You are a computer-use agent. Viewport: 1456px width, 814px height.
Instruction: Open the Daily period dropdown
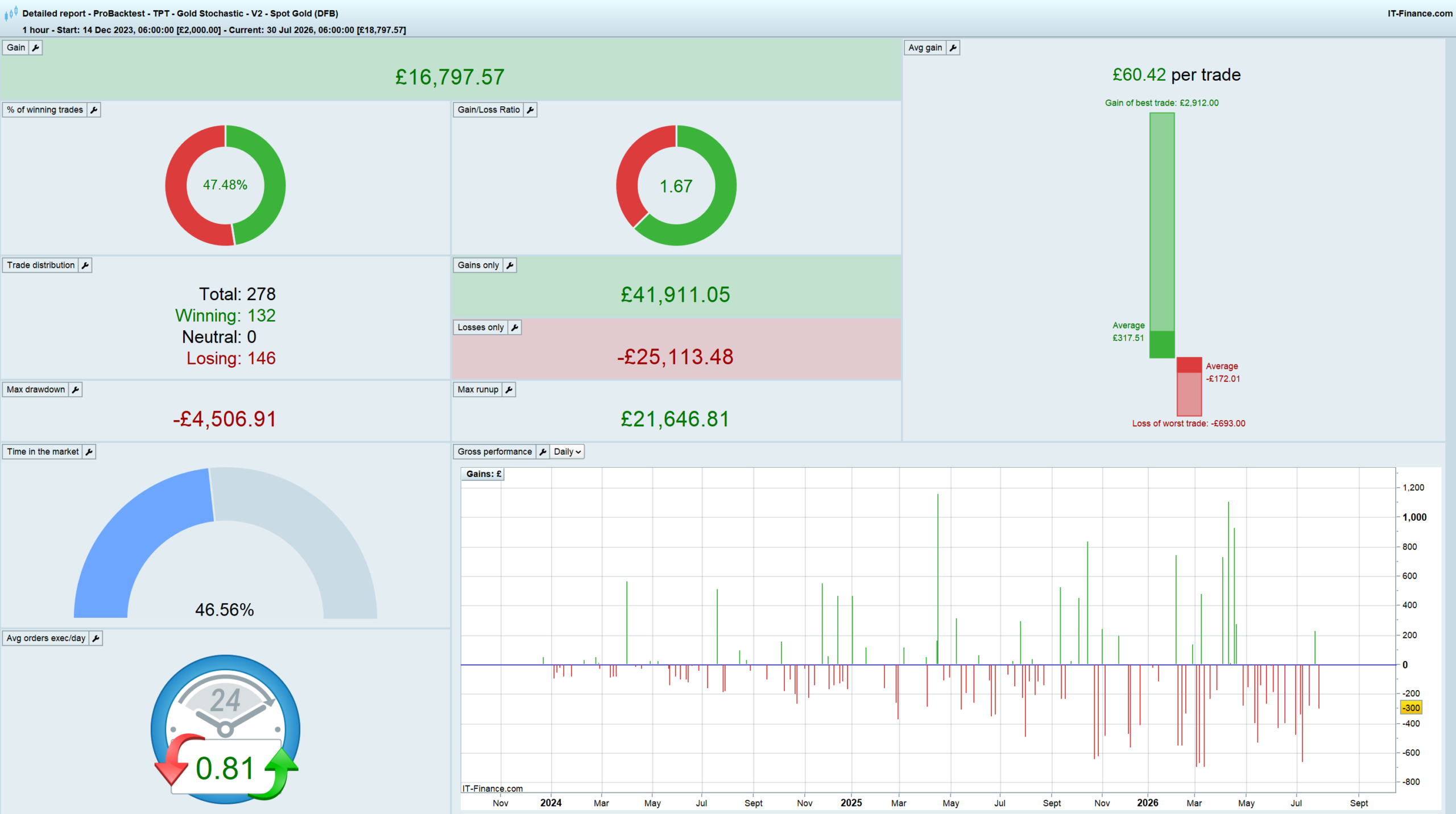(567, 452)
